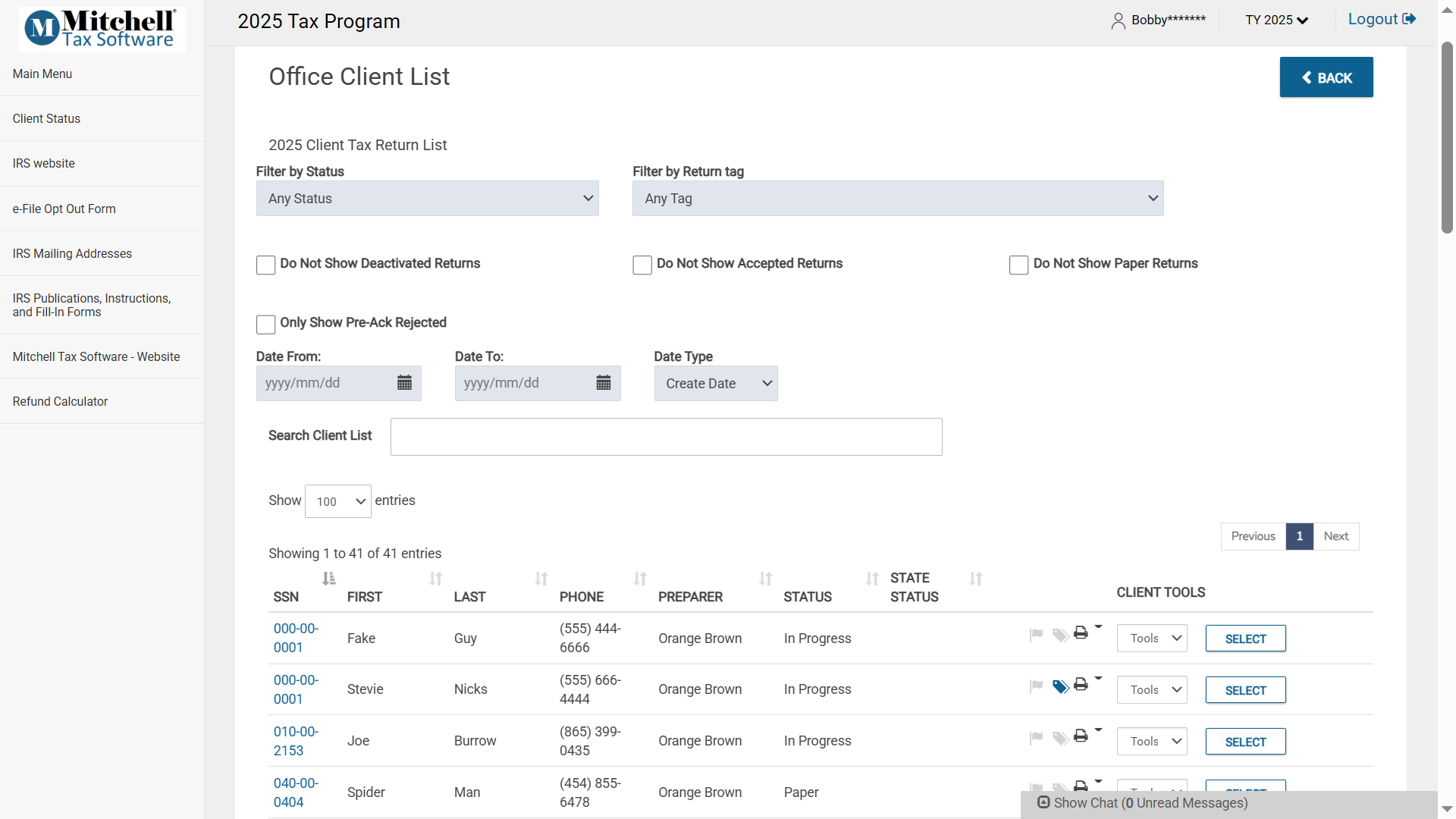1456x819 pixels.
Task: Expand Show Chat unread messages bar
Action: (x=1228, y=803)
